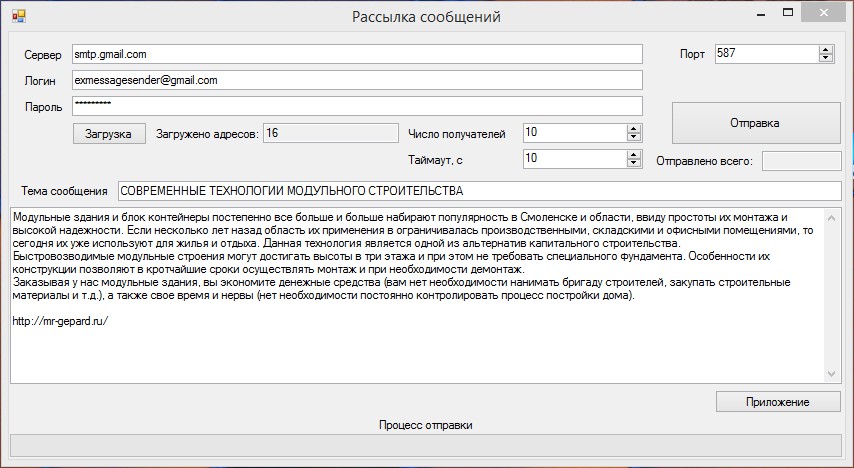Screen dimensions: 854x468
Task: Decrease Число получателей with down arrow
Action: click(x=633, y=137)
